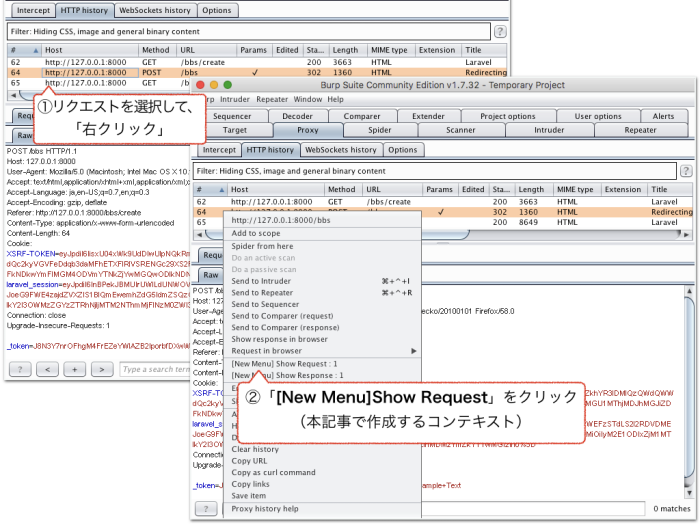Open proxy Options tab in front window
Screen dimensions: 700x525
click(x=403, y=150)
